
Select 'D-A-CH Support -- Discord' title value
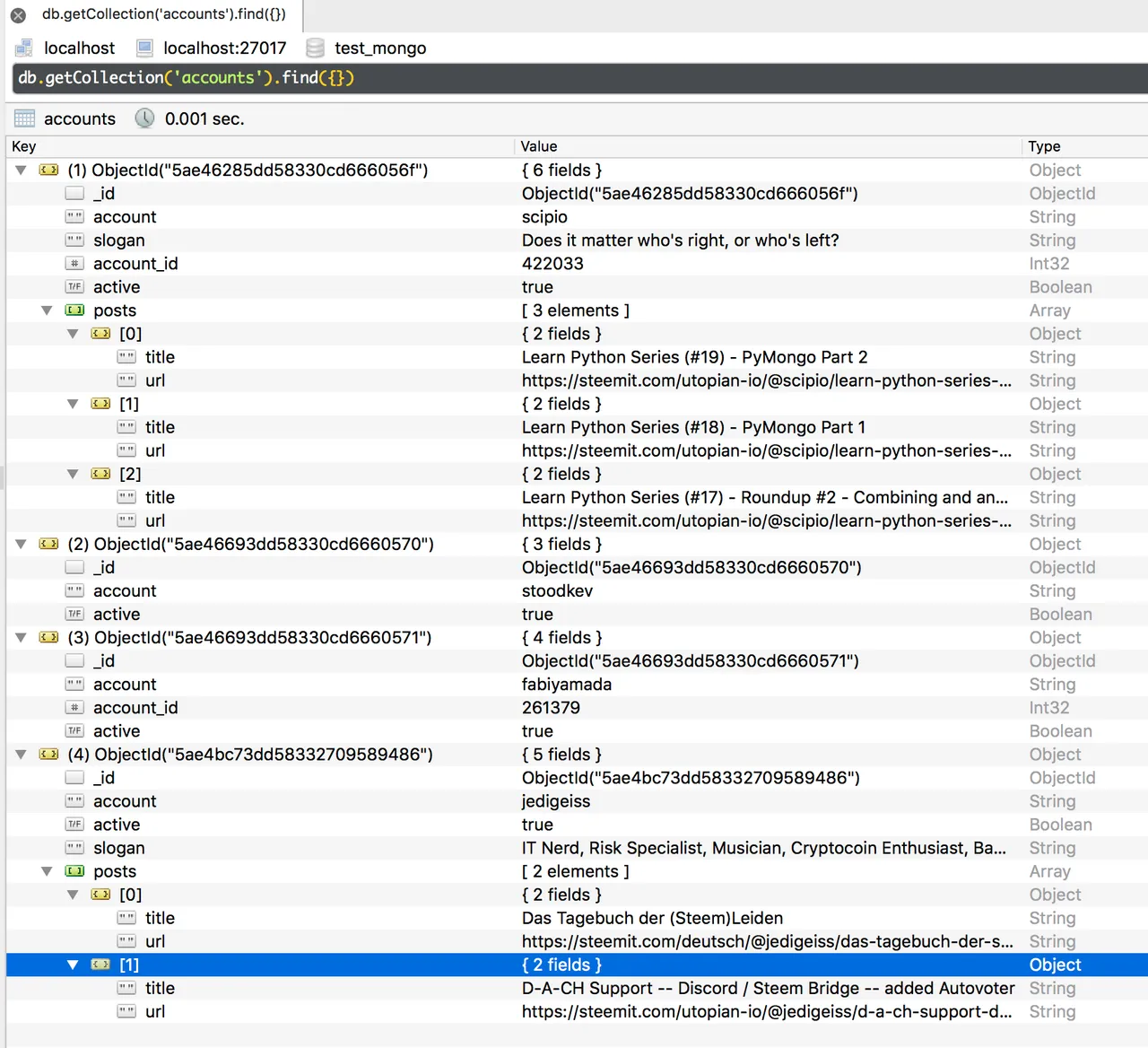tap(769, 988)
